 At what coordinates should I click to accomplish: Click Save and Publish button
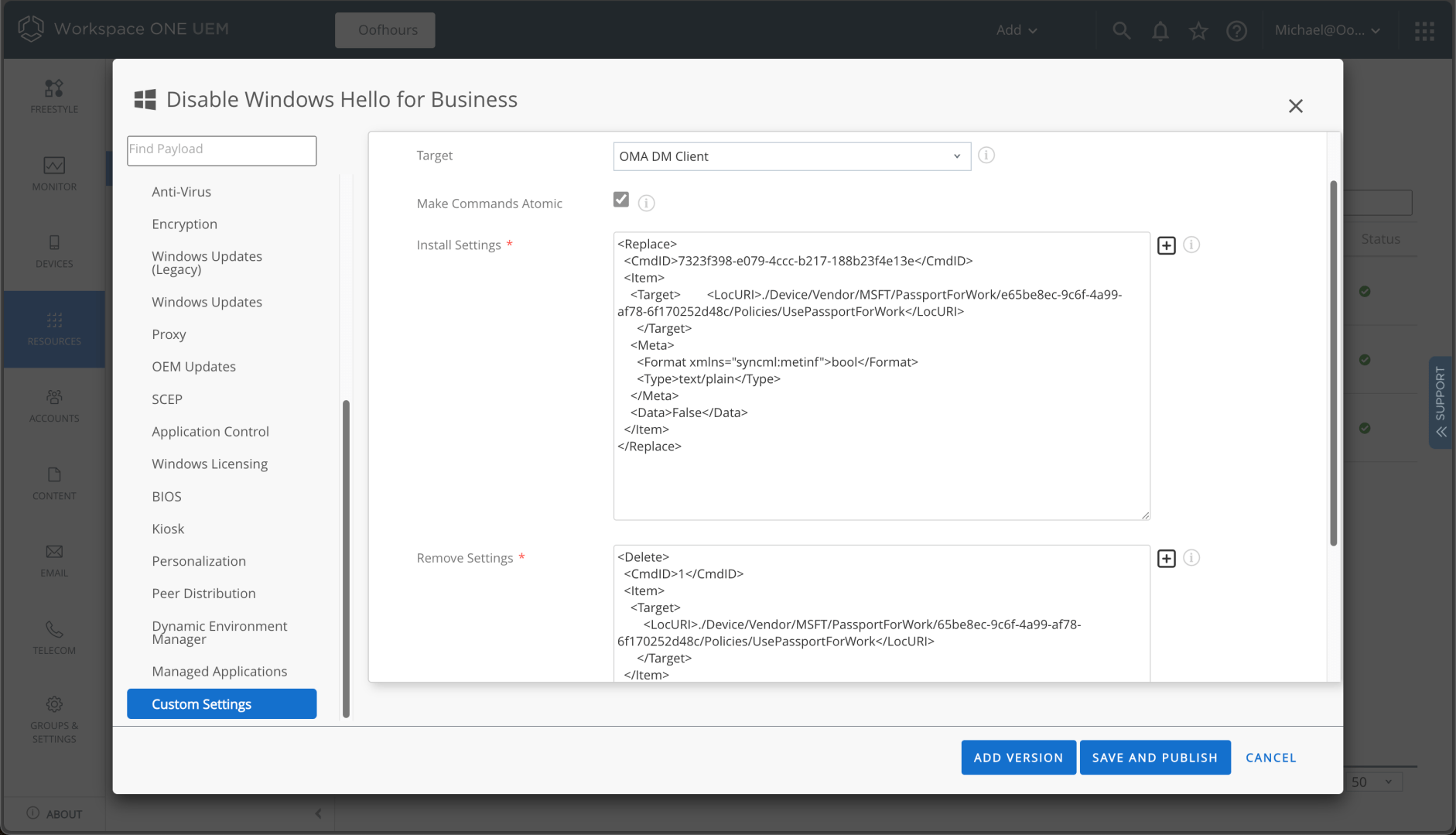point(1154,758)
